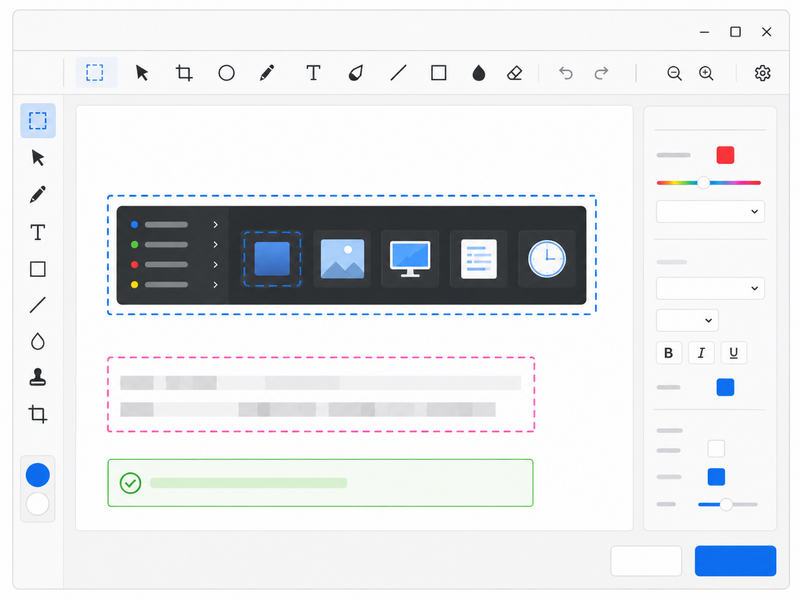800x600 pixels.
Task: Select the eraser tool in top toolbar
Action: 514,73
